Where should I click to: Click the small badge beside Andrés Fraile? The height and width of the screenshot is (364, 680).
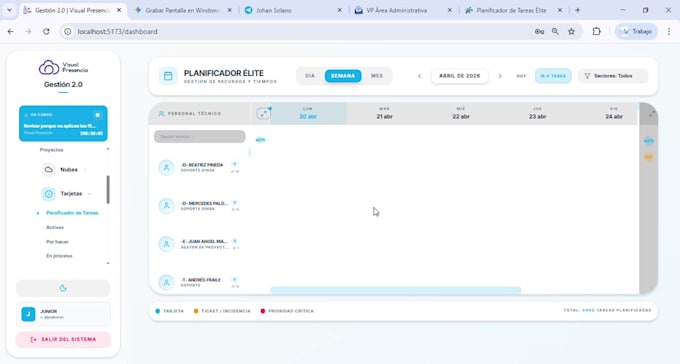[235, 280]
